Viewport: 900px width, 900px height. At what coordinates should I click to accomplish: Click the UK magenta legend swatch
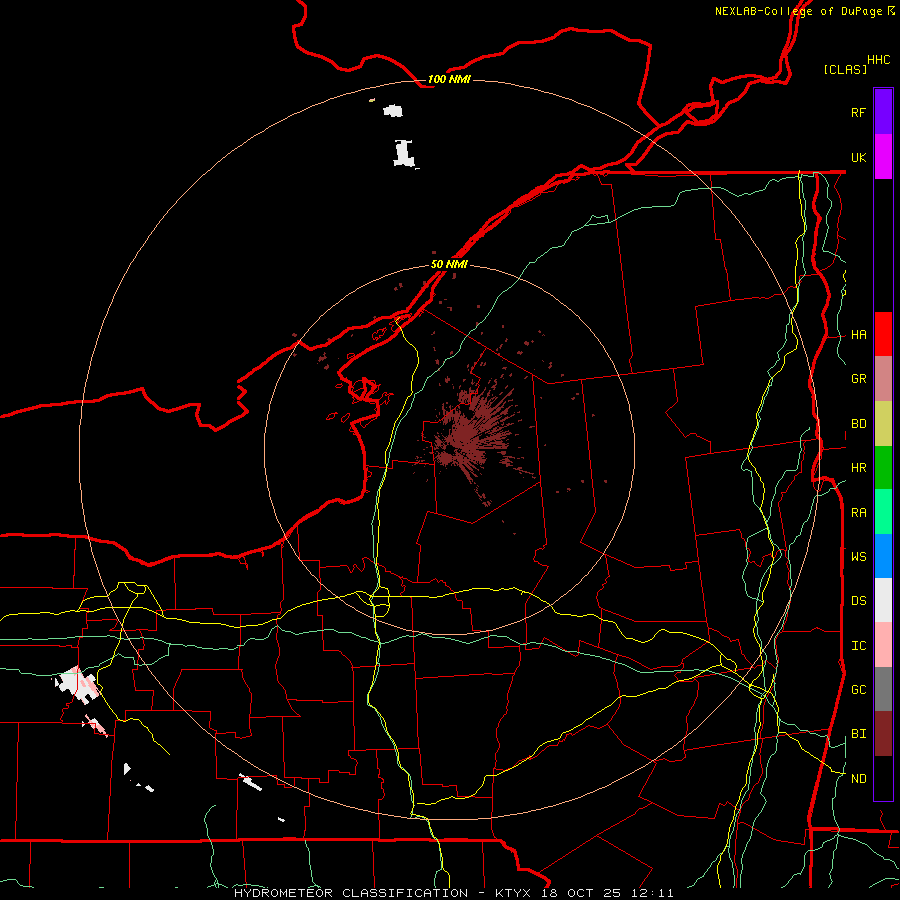coord(883,157)
